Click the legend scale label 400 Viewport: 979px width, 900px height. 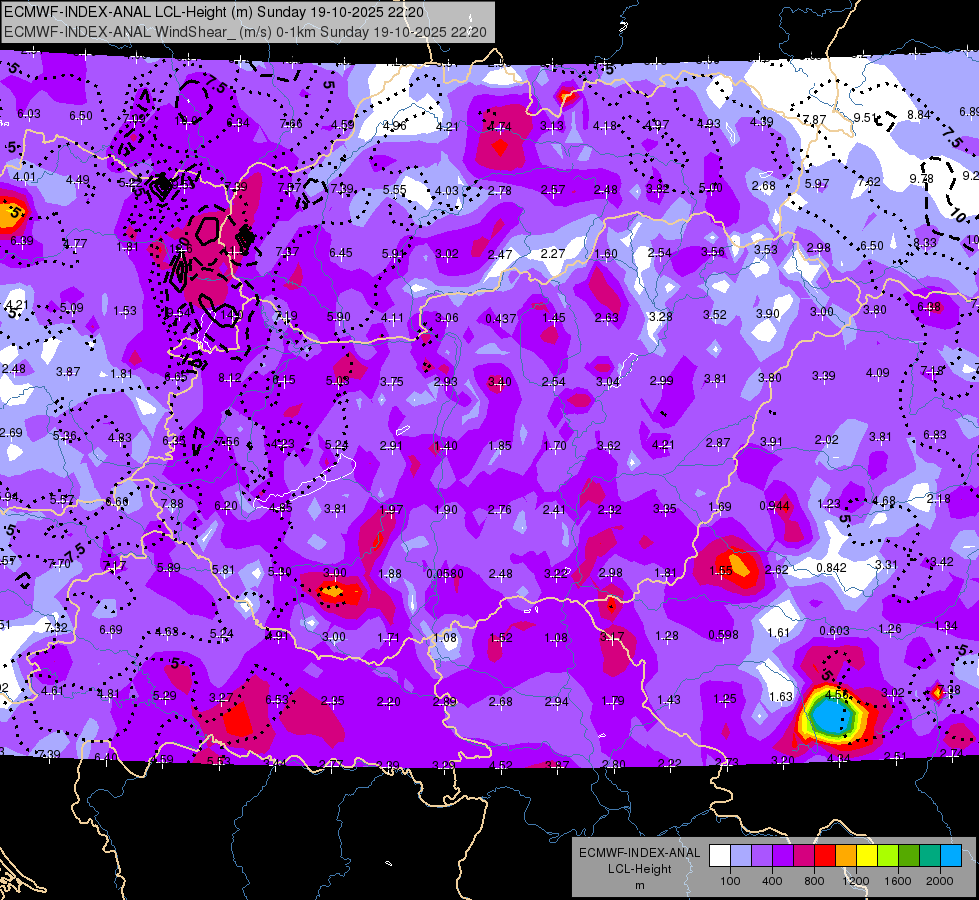pyautogui.click(x=772, y=881)
